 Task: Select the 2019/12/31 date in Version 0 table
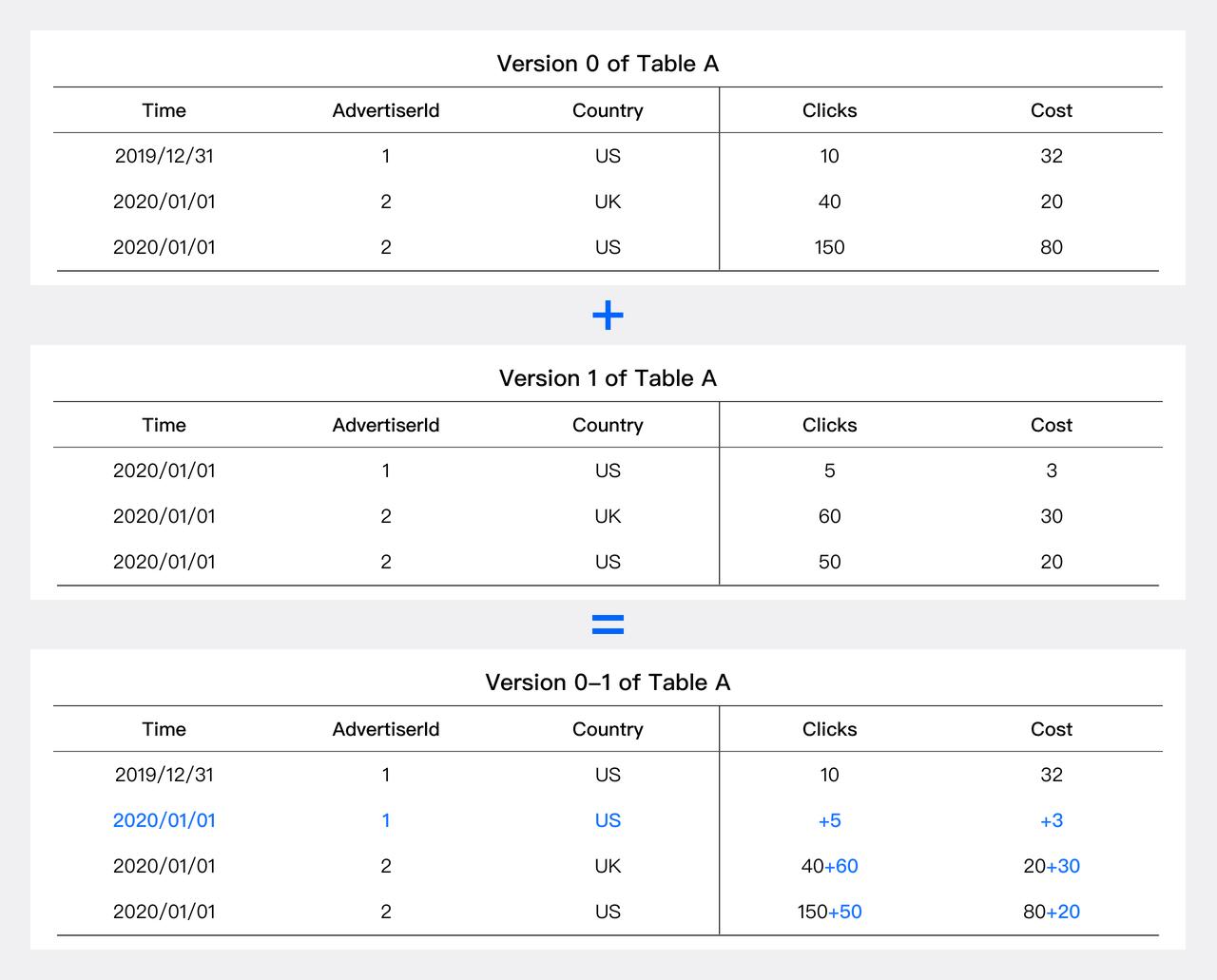pyautogui.click(x=164, y=156)
